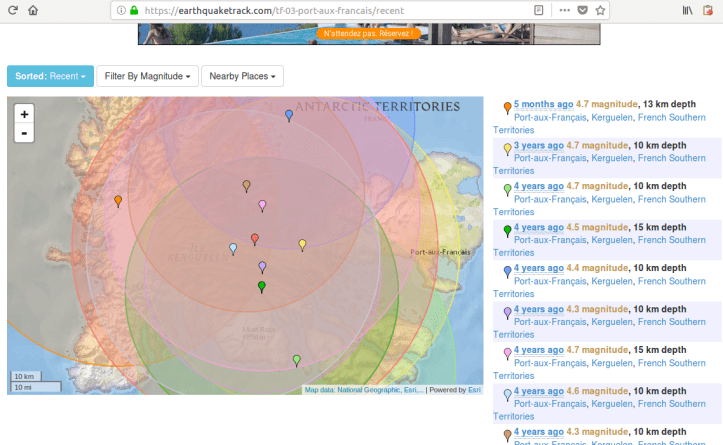Click the 'N'attendez pas. Réservez !' ad button
Viewport: 723px width, 445px height.
[369, 33]
